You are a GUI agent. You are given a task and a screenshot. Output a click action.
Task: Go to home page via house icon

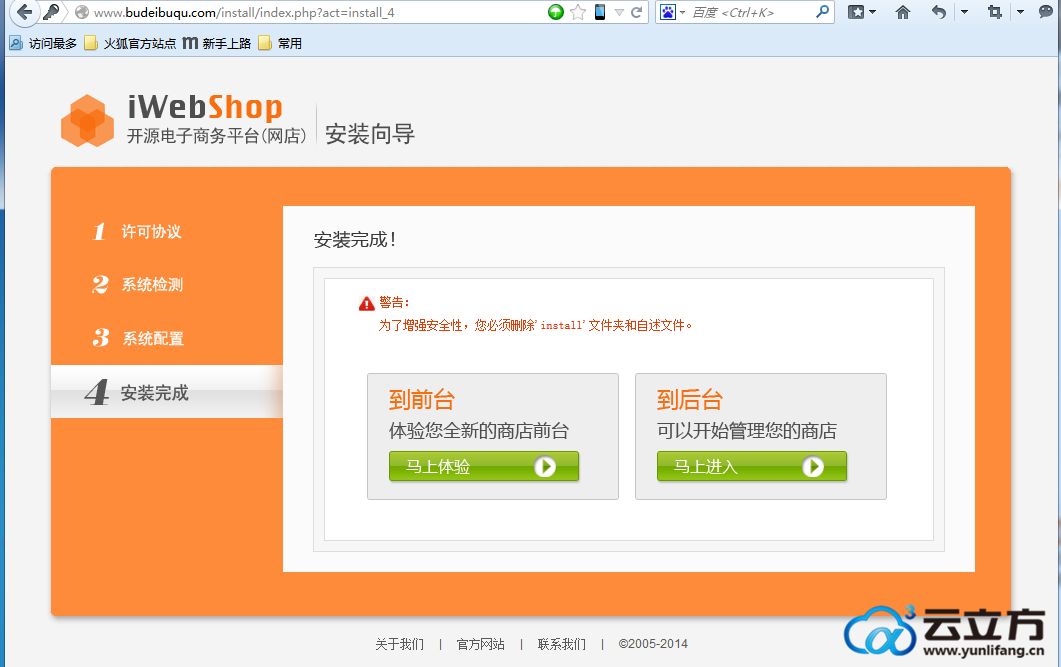[903, 12]
